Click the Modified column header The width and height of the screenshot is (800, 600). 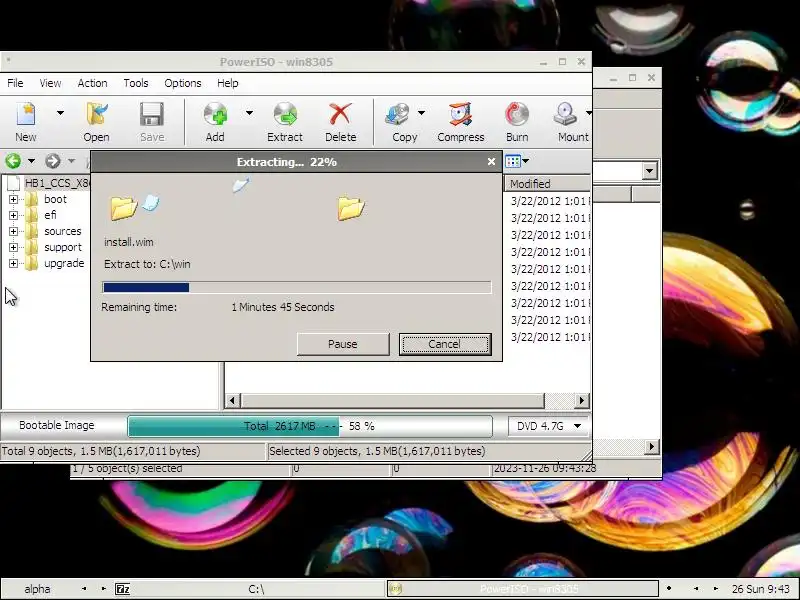pyautogui.click(x=547, y=184)
